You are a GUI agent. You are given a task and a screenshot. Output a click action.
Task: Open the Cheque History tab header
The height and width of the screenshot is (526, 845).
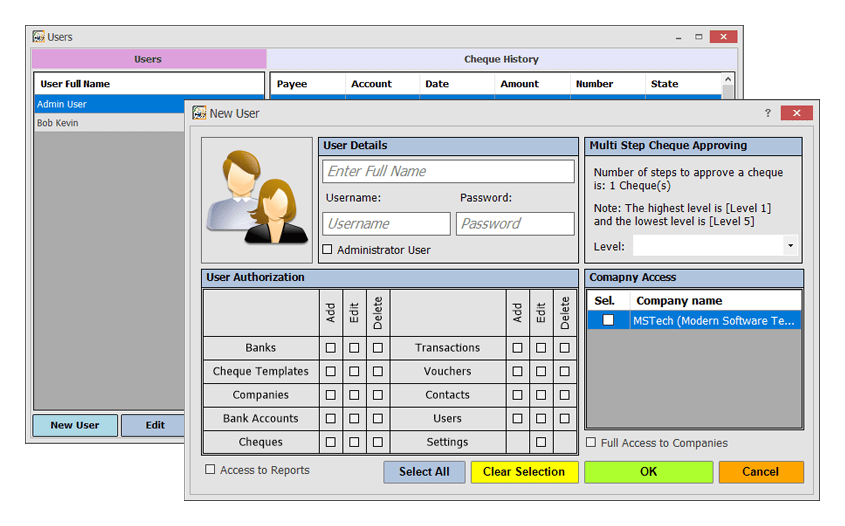[501, 59]
